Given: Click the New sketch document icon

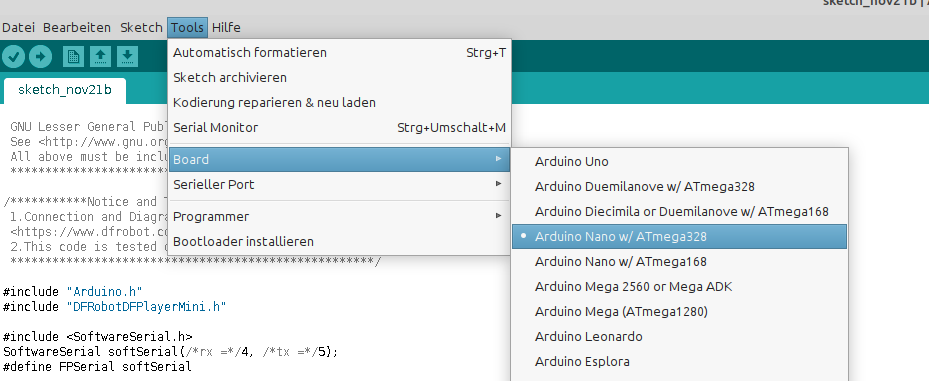Looking at the screenshot, I should coord(73,57).
